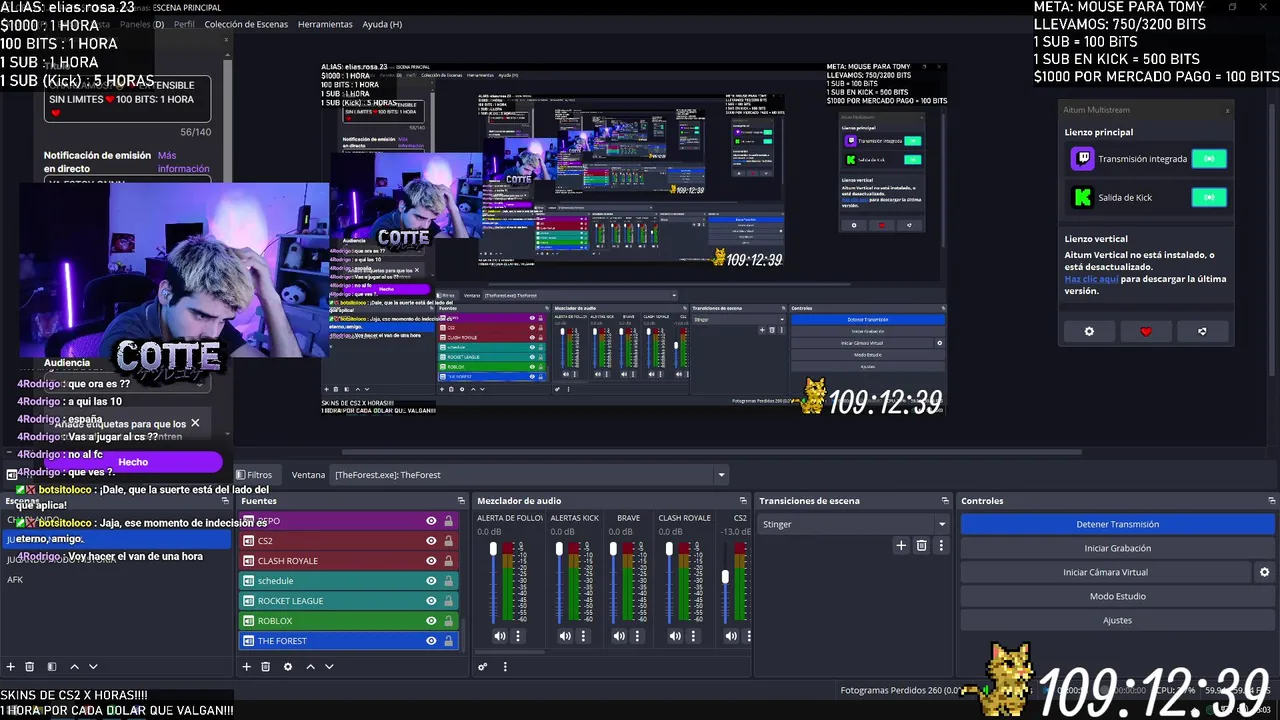Image resolution: width=1280 pixels, height=720 pixels.
Task: Click the trash icon under Fuentes list
Action: coord(266,667)
